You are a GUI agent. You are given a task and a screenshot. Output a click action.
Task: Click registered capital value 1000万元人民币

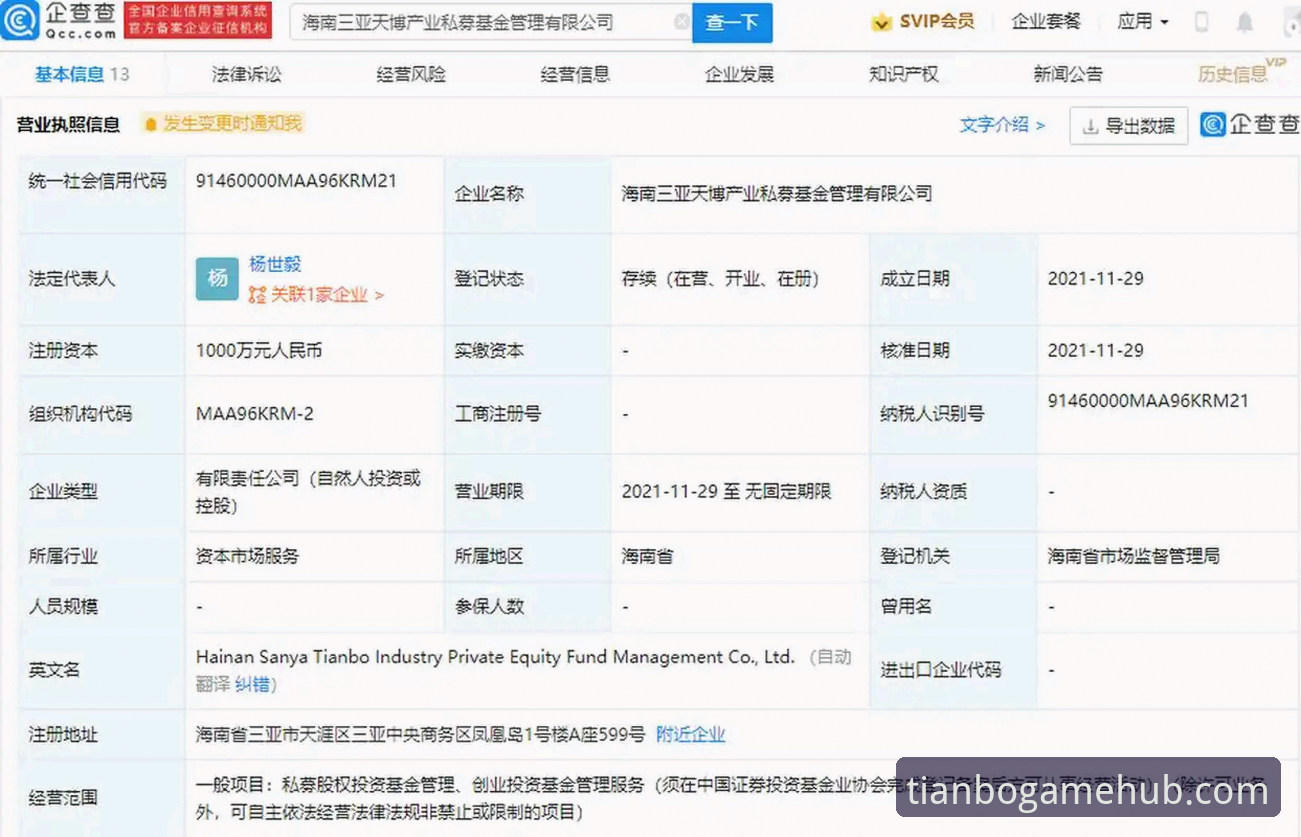259,351
